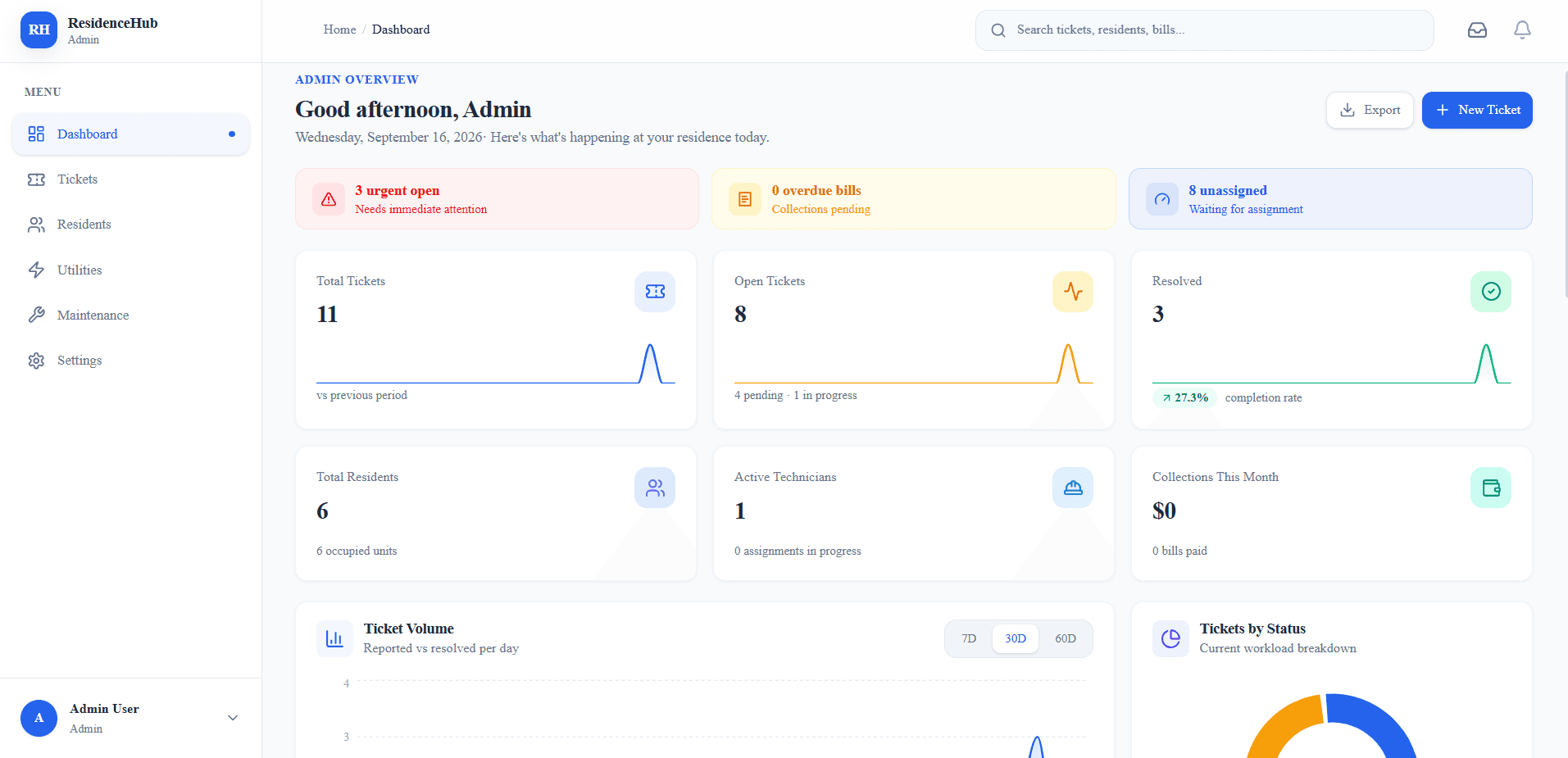Click the '0 bills paid' text
This screenshot has height=758, width=1568.
click(x=1179, y=551)
